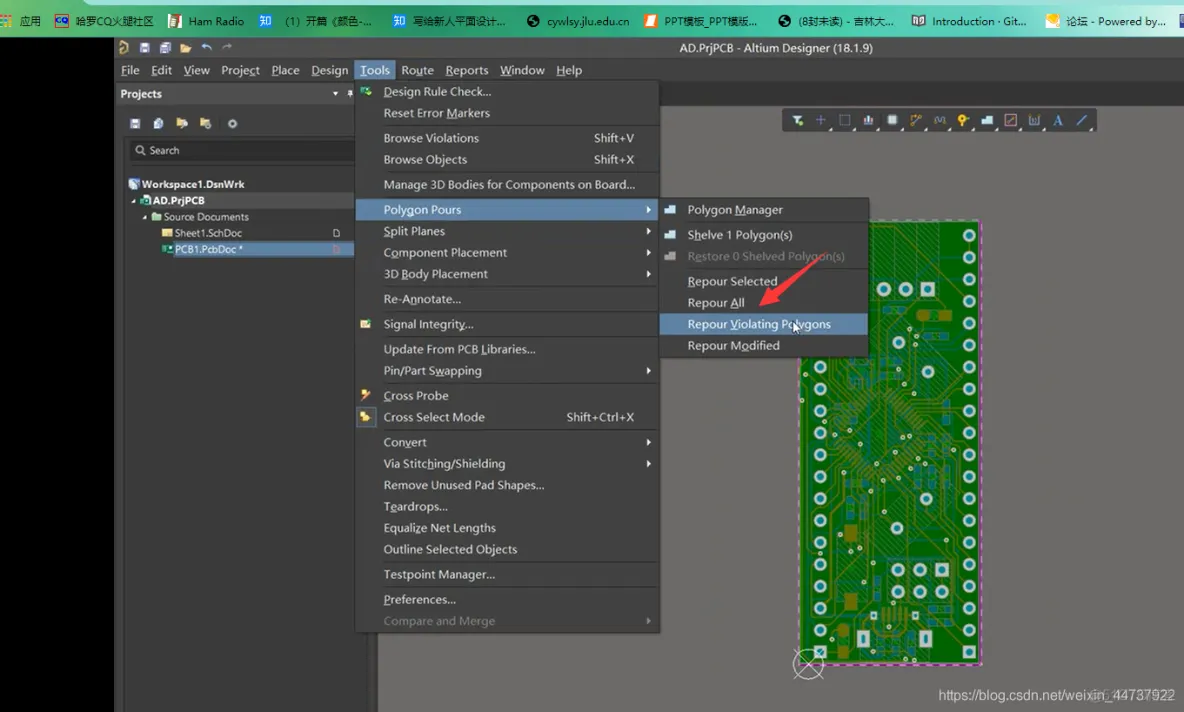Collapse the Source Documents folder
Viewport: 1184px width, 712px height.
pos(146,217)
